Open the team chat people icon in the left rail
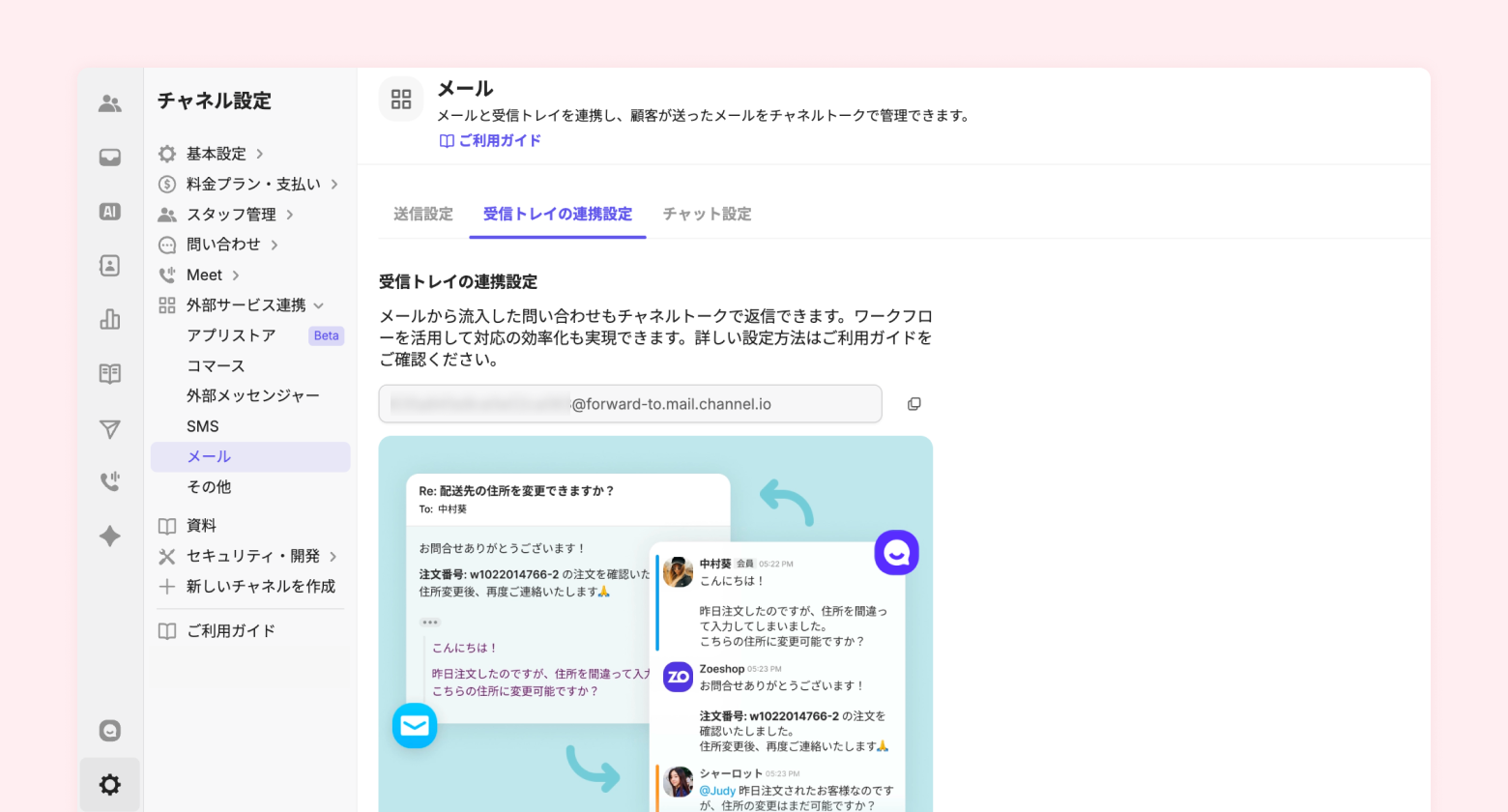1508x812 pixels. [110, 103]
